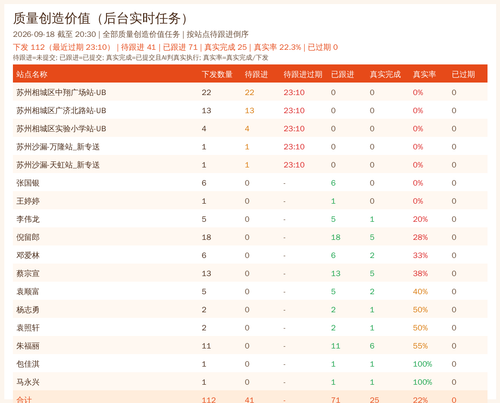Click the 真实完成 column header
This screenshot has width=500, height=403.
[385, 74]
